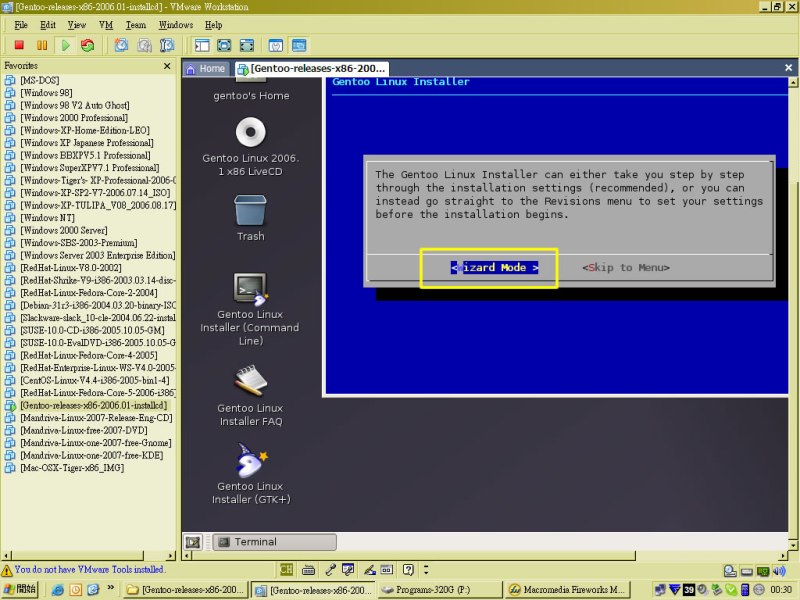Select [Windows 2000 Server] in Favorites
This screenshot has width=800, height=600.
[64, 230]
